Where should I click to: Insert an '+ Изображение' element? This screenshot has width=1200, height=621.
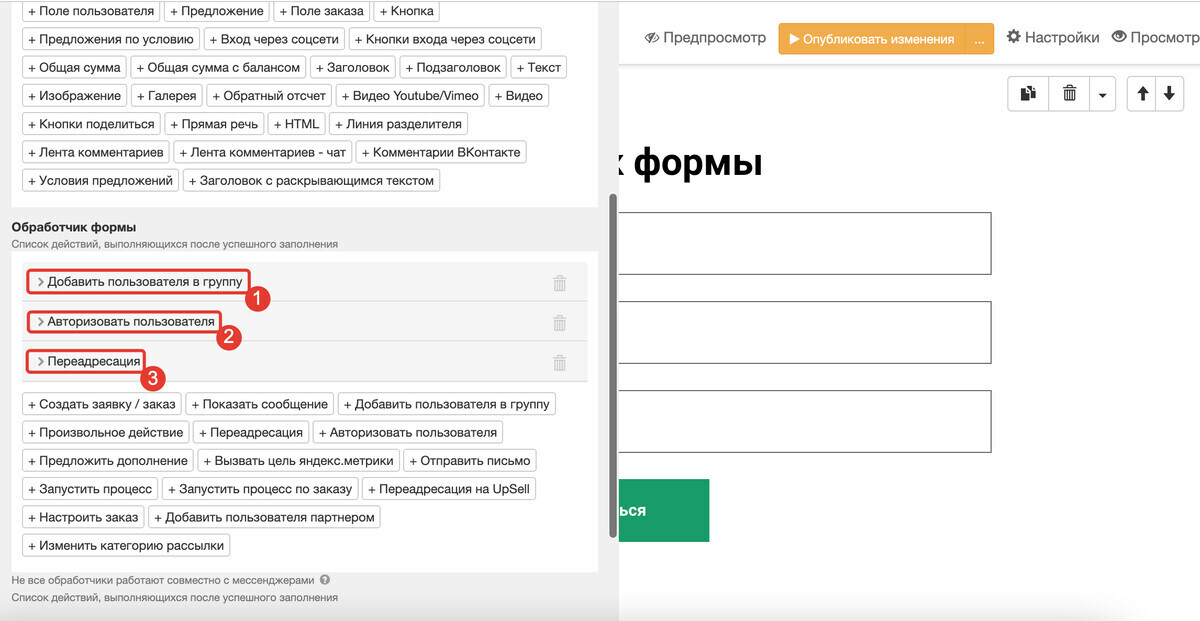(74, 96)
